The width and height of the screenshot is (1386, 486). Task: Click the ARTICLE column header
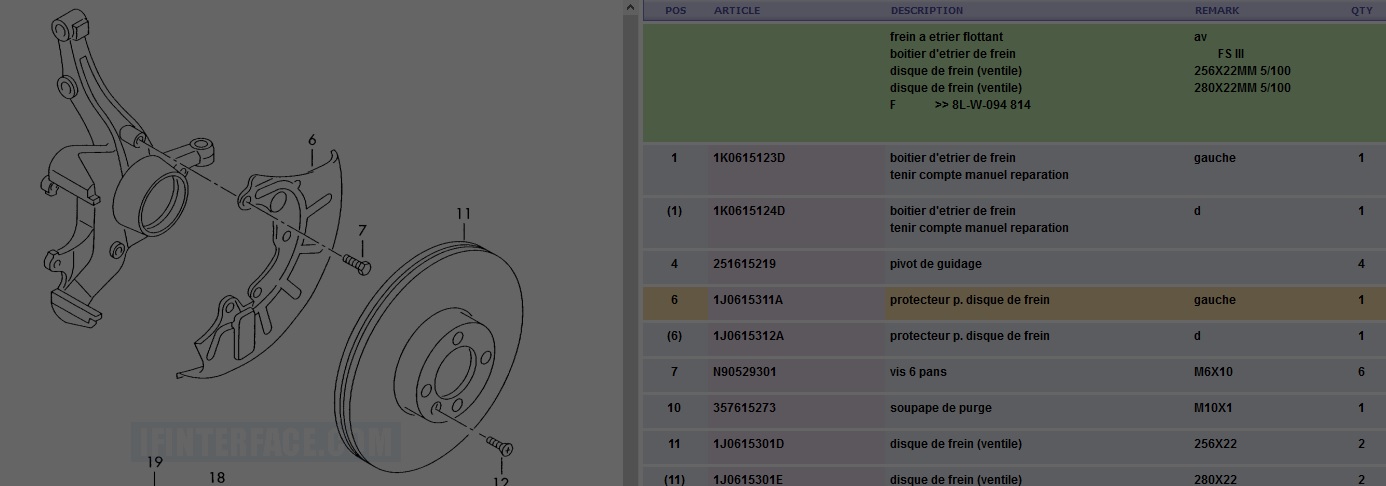click(x=737, y=10)
